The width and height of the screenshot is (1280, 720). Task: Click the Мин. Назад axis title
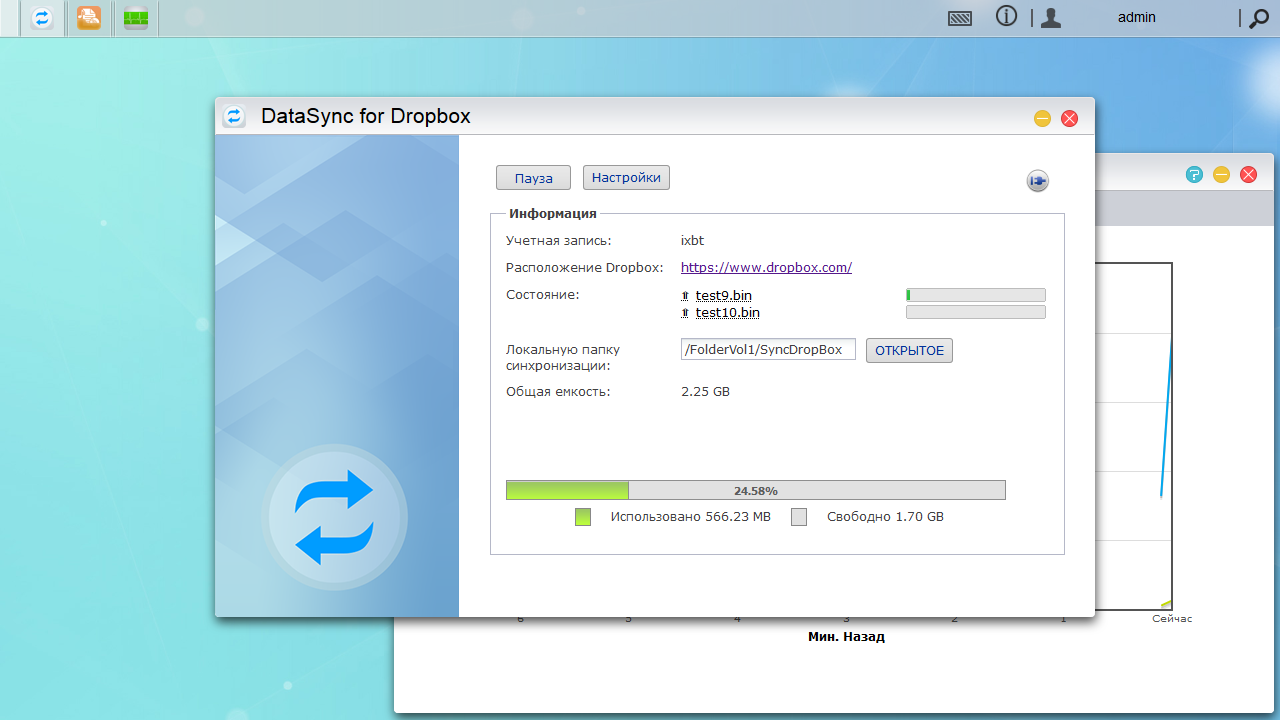pyautogui.click(x=846, y=636)
